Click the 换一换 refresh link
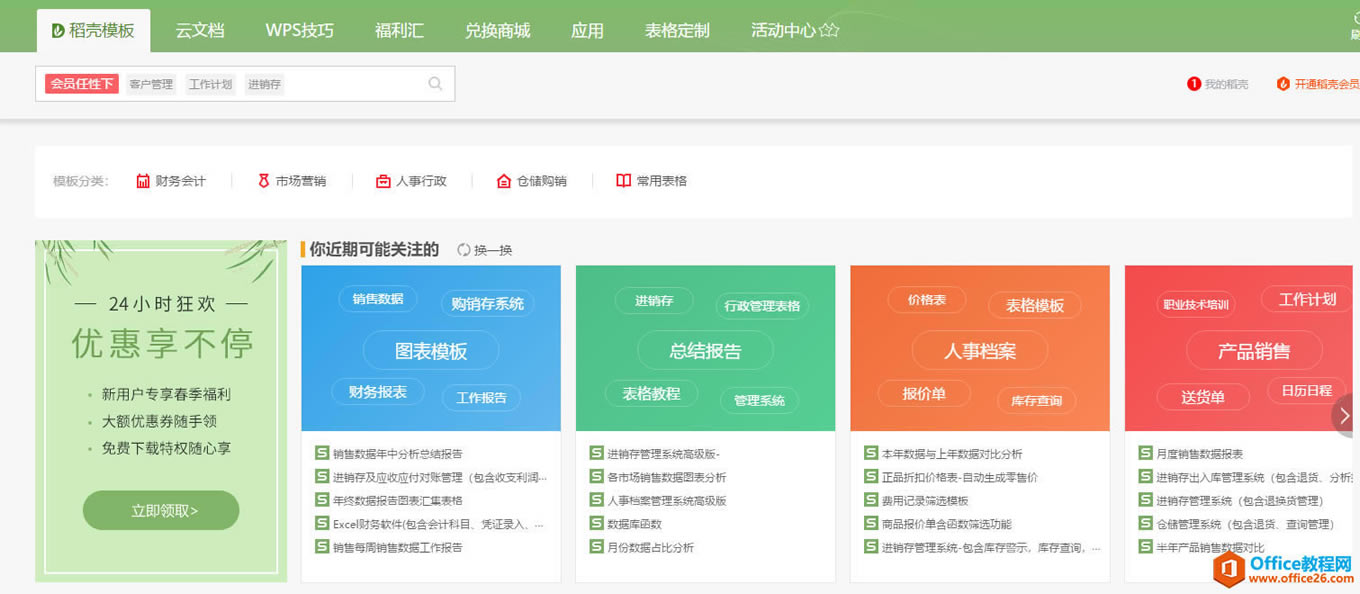1360x594 pixels. coord(493,250)
